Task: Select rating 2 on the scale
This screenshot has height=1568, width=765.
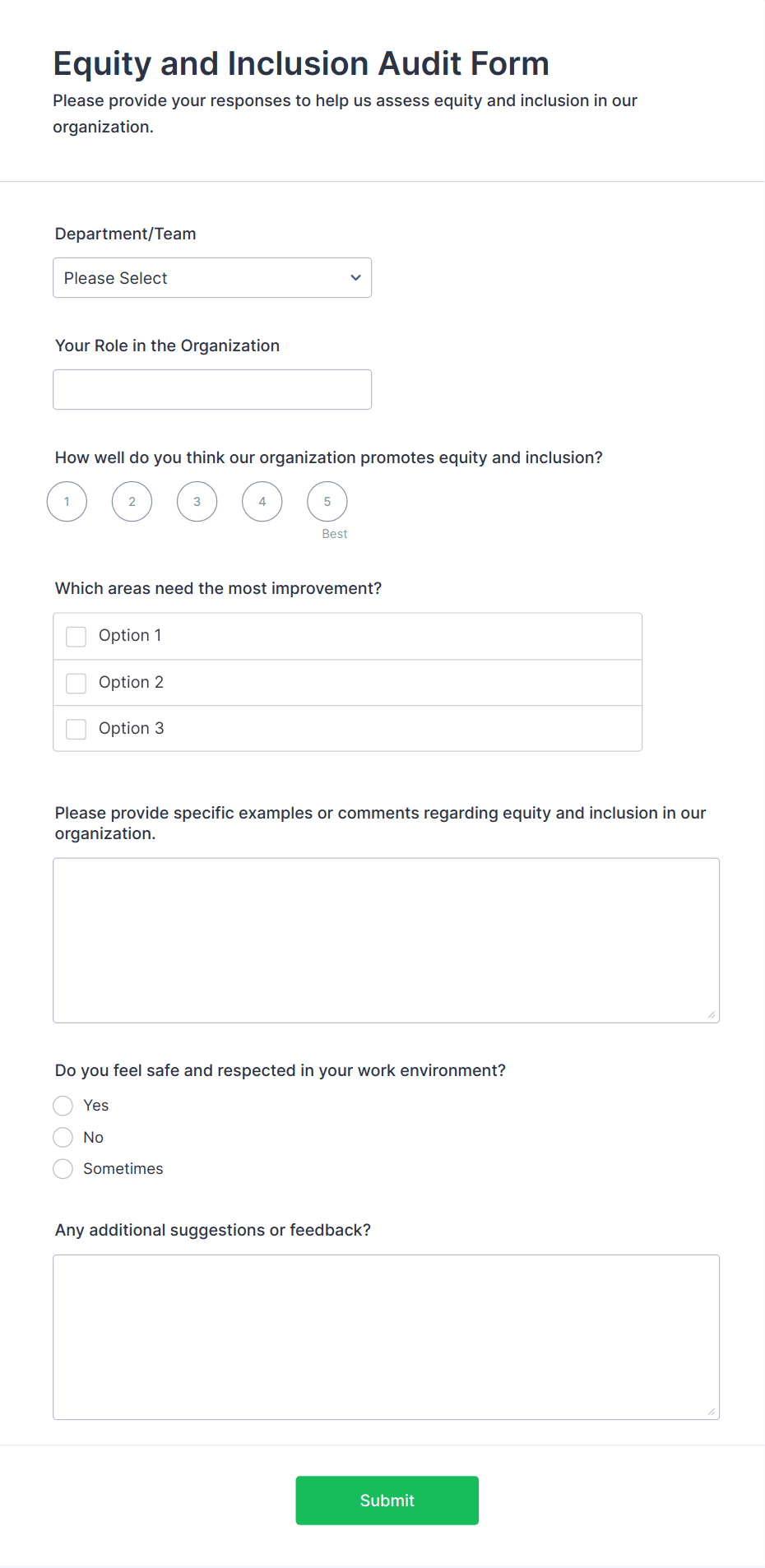Action: (x=132, y=502)
